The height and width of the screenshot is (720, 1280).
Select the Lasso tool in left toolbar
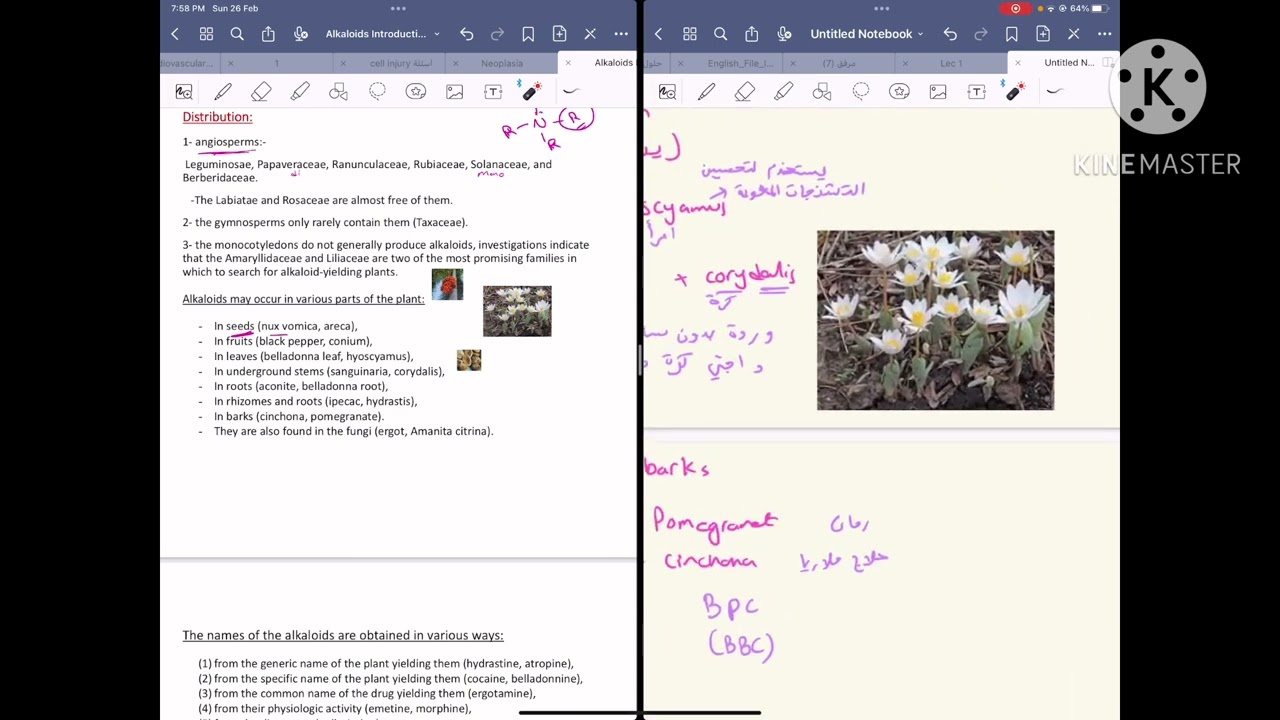coord(377,92)
